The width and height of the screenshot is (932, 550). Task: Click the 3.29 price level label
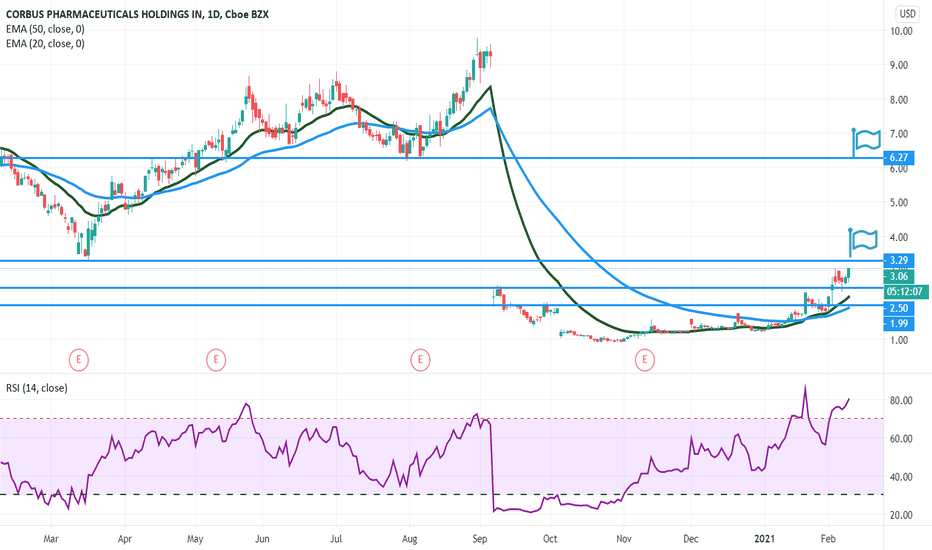(x=899, y=260)
